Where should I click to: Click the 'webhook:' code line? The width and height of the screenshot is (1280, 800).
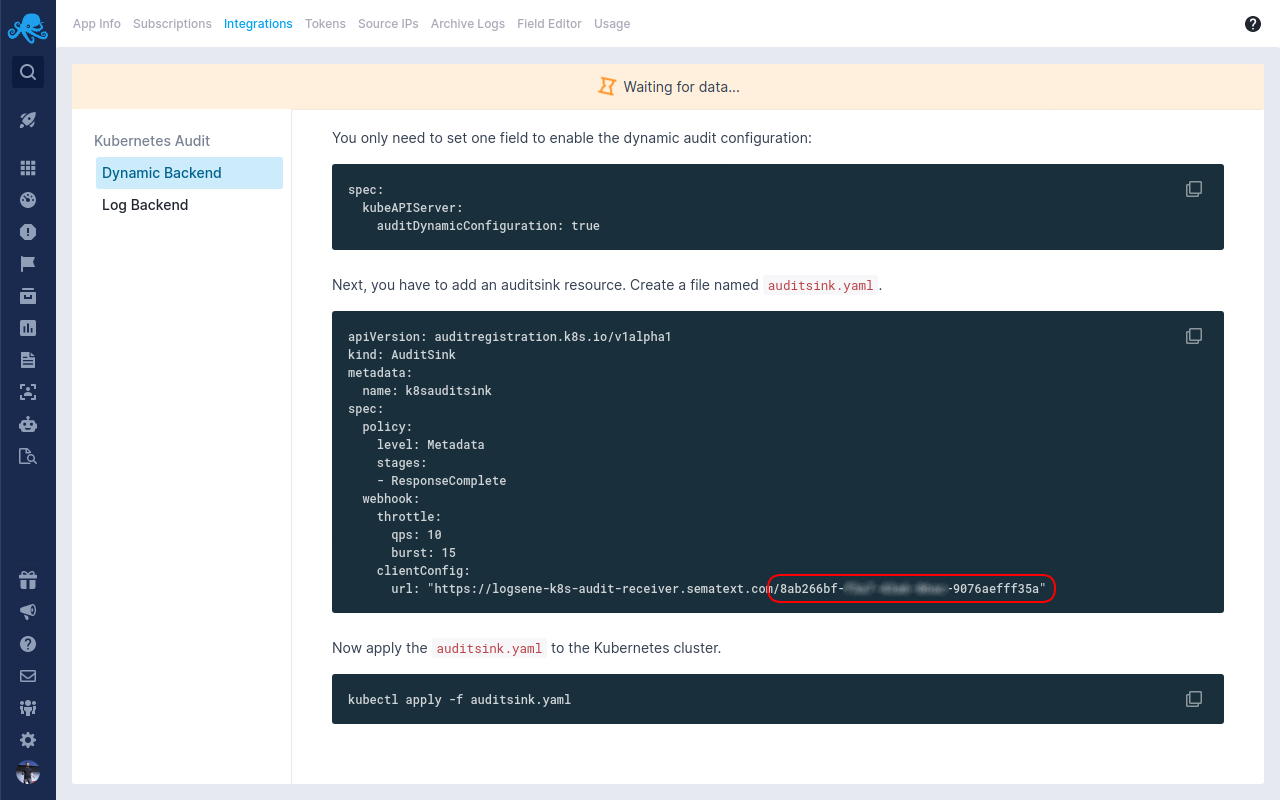tap(391, 499)
